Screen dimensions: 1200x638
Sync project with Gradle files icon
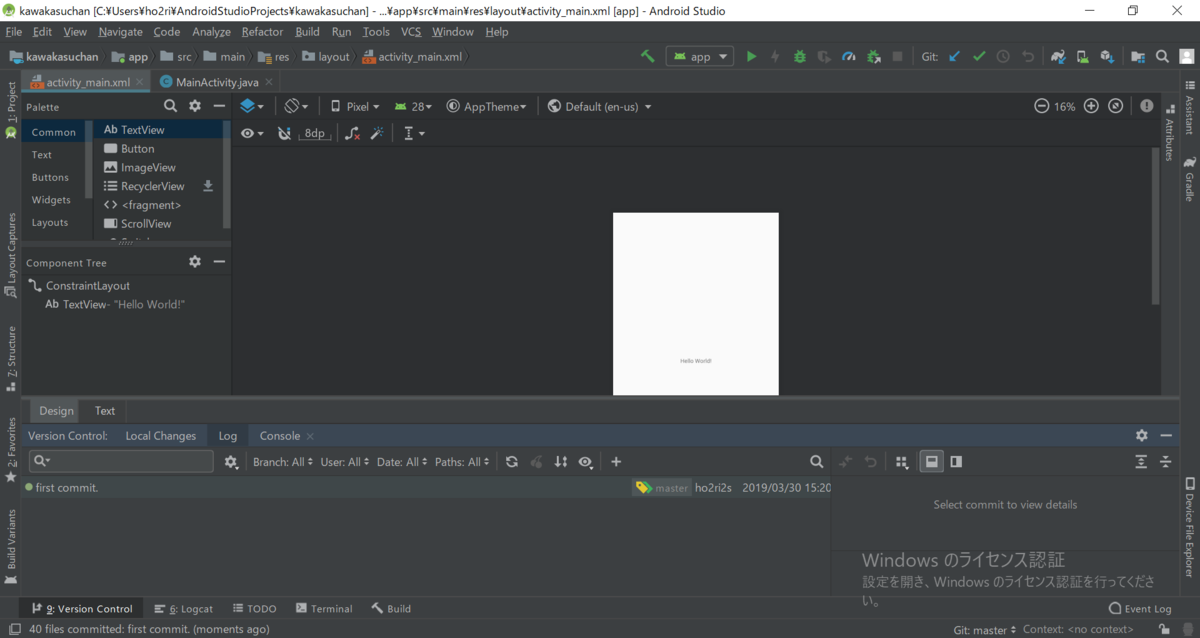coord(1058,57)
